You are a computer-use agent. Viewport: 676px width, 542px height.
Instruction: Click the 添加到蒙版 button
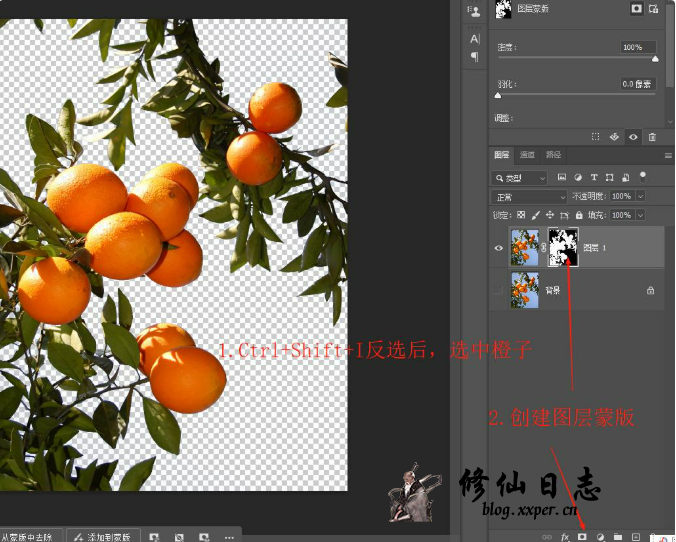pyautogui.click(x=104, y=536)
